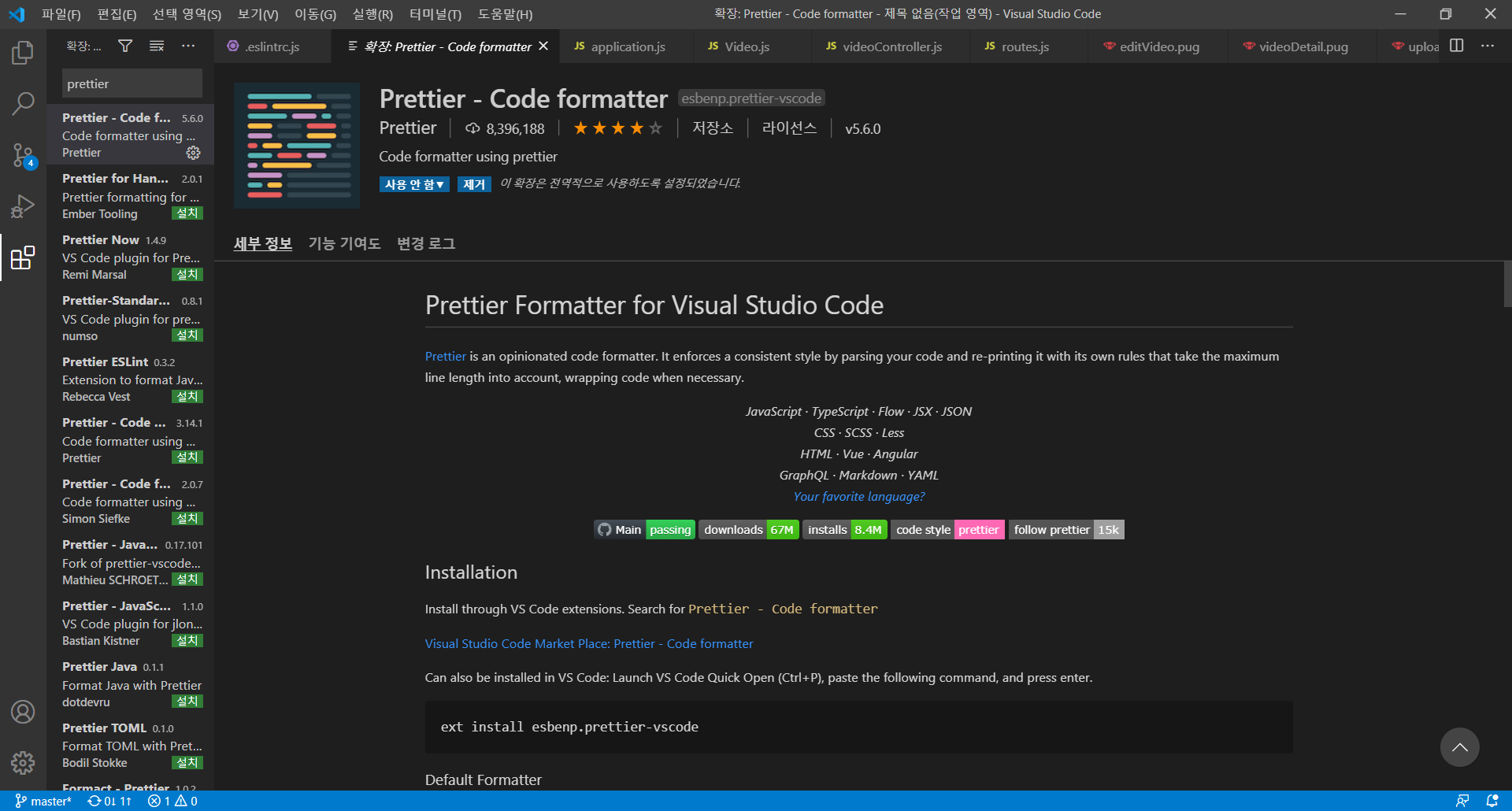
Task: Install the Prettier ESLint extension
Action: [187, 397]
